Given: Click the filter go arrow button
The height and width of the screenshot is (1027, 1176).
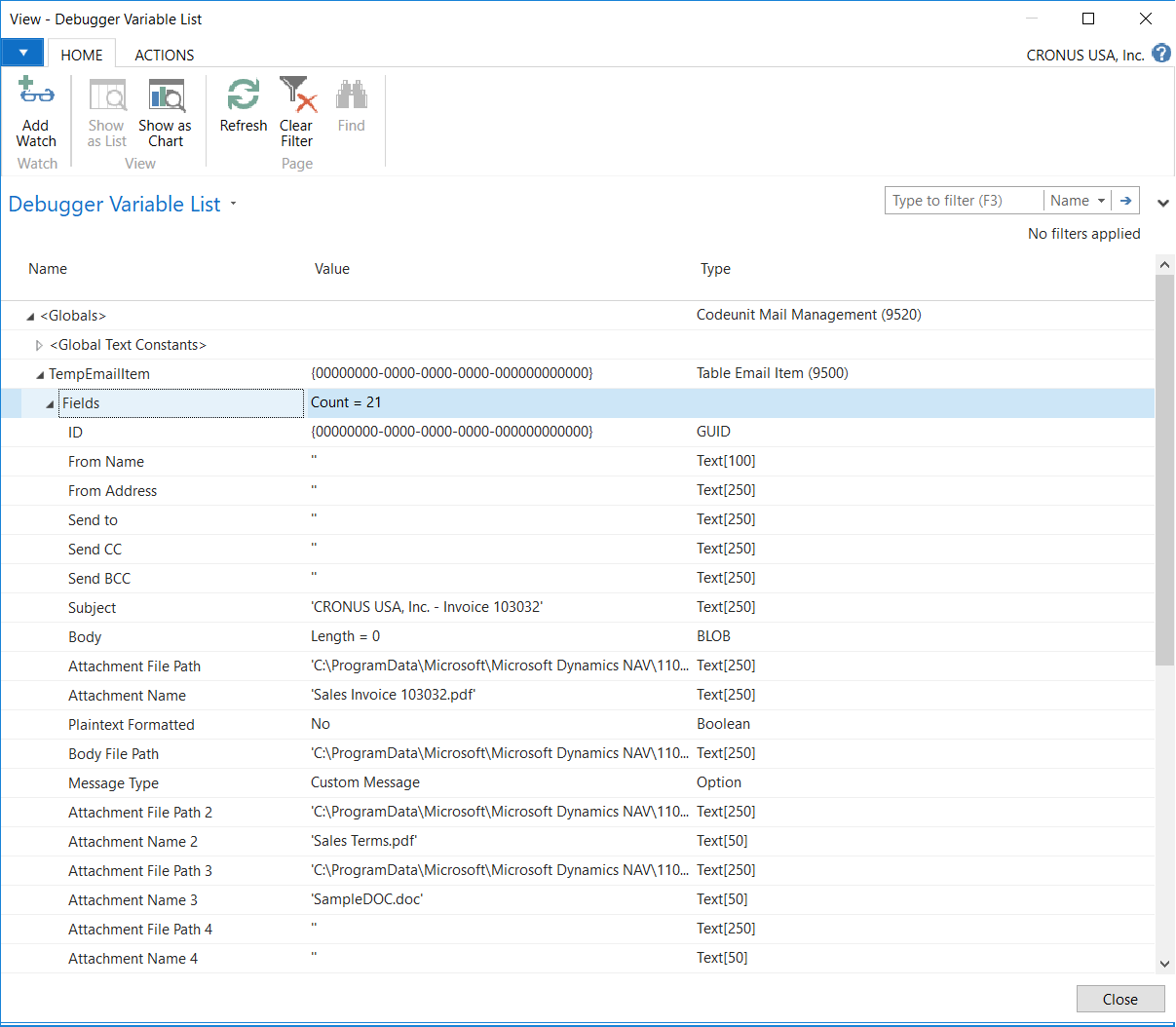Looking at the screenshot, I should tap(1125, 201).
